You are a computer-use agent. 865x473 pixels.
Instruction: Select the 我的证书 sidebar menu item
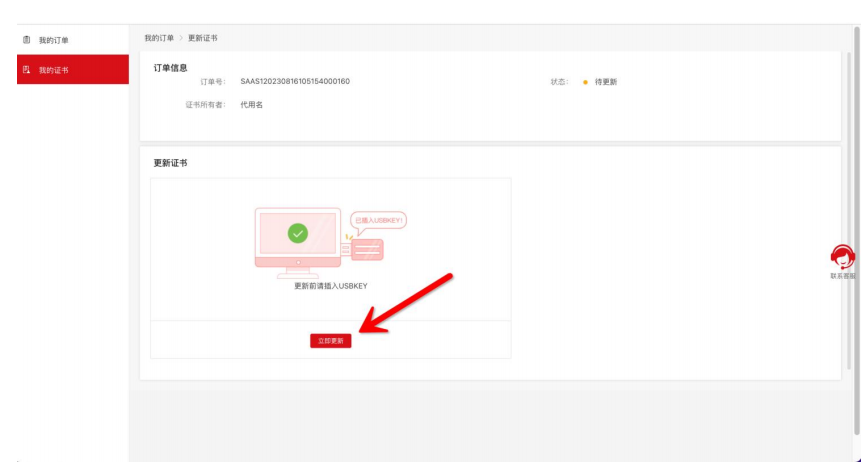[x=54, y=70]
